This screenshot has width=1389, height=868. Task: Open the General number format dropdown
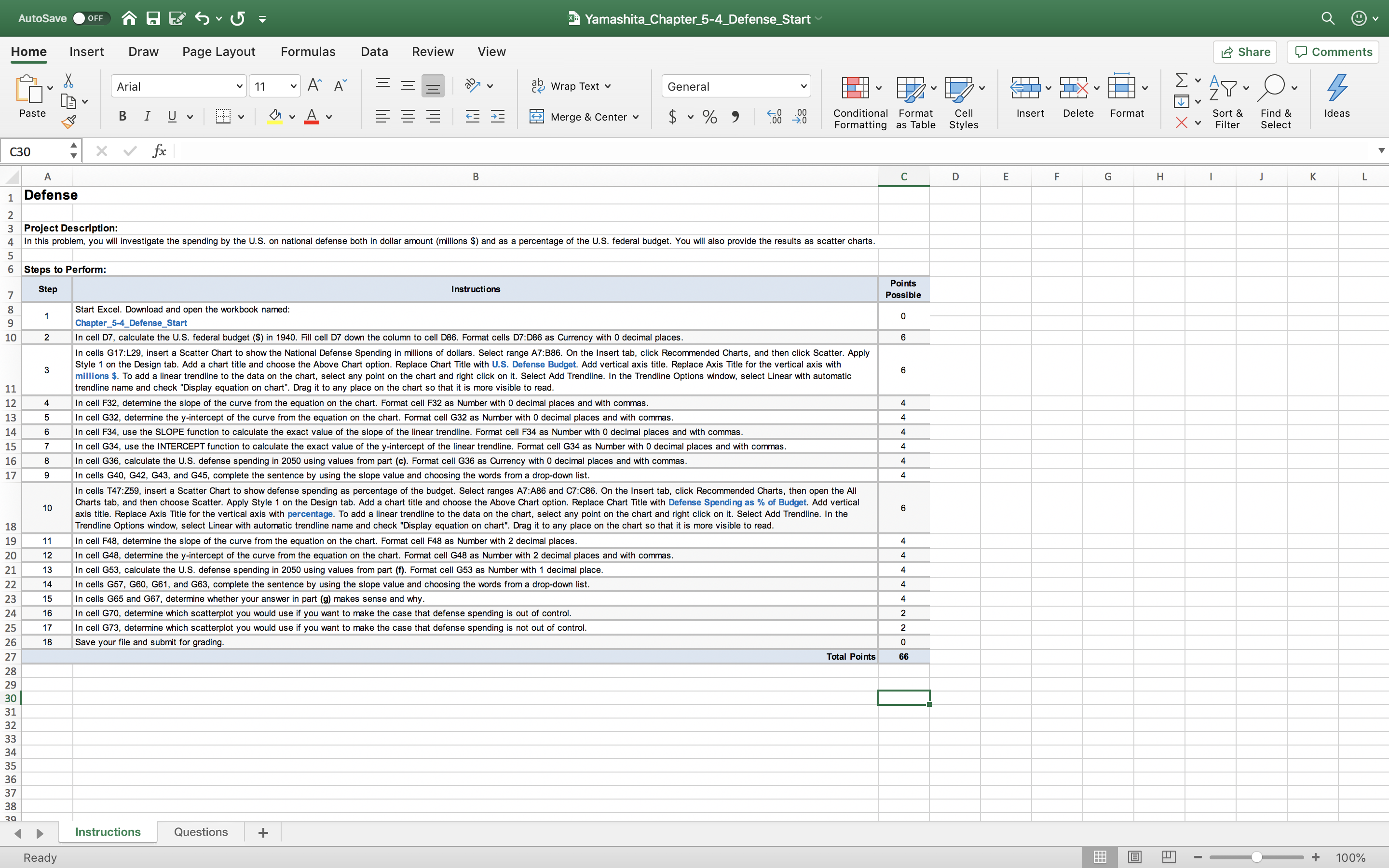coord(803,86)
